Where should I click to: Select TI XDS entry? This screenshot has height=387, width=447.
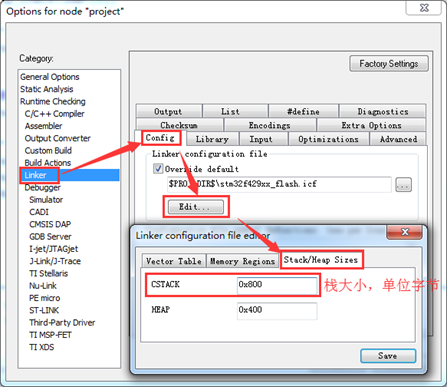(42, 347)
